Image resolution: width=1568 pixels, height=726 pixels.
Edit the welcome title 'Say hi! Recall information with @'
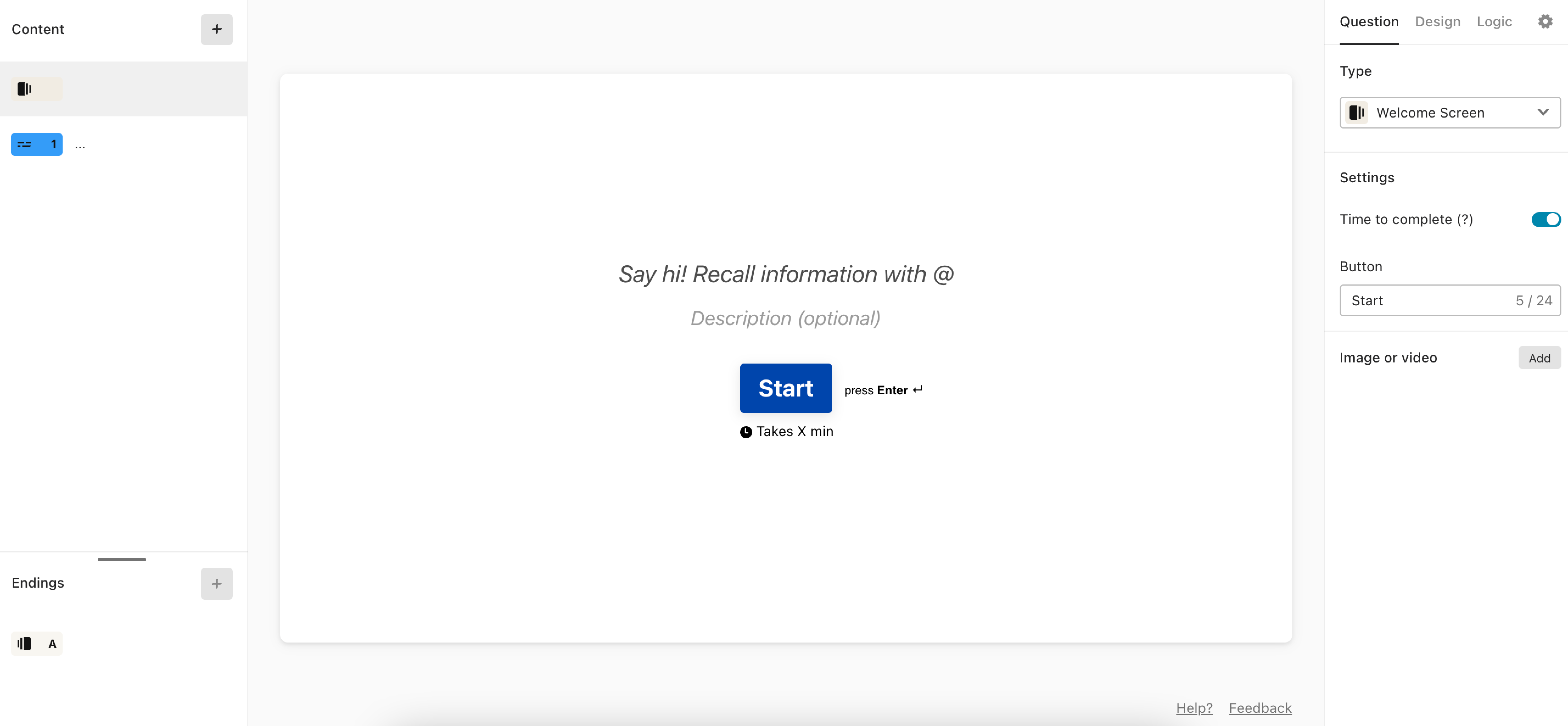pos(786,275)
